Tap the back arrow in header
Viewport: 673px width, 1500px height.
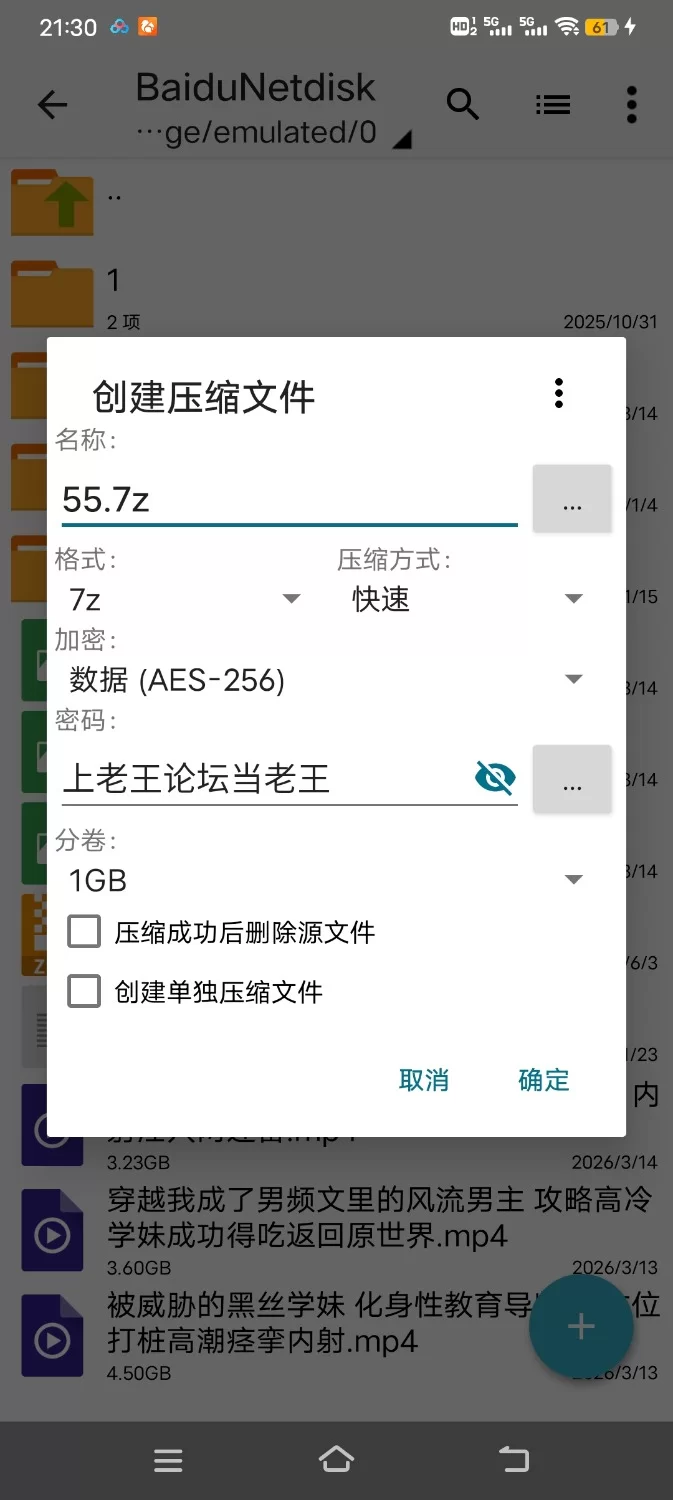point(52,105)
